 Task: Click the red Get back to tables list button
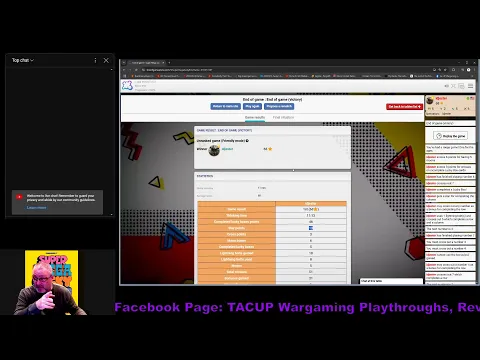405,107
